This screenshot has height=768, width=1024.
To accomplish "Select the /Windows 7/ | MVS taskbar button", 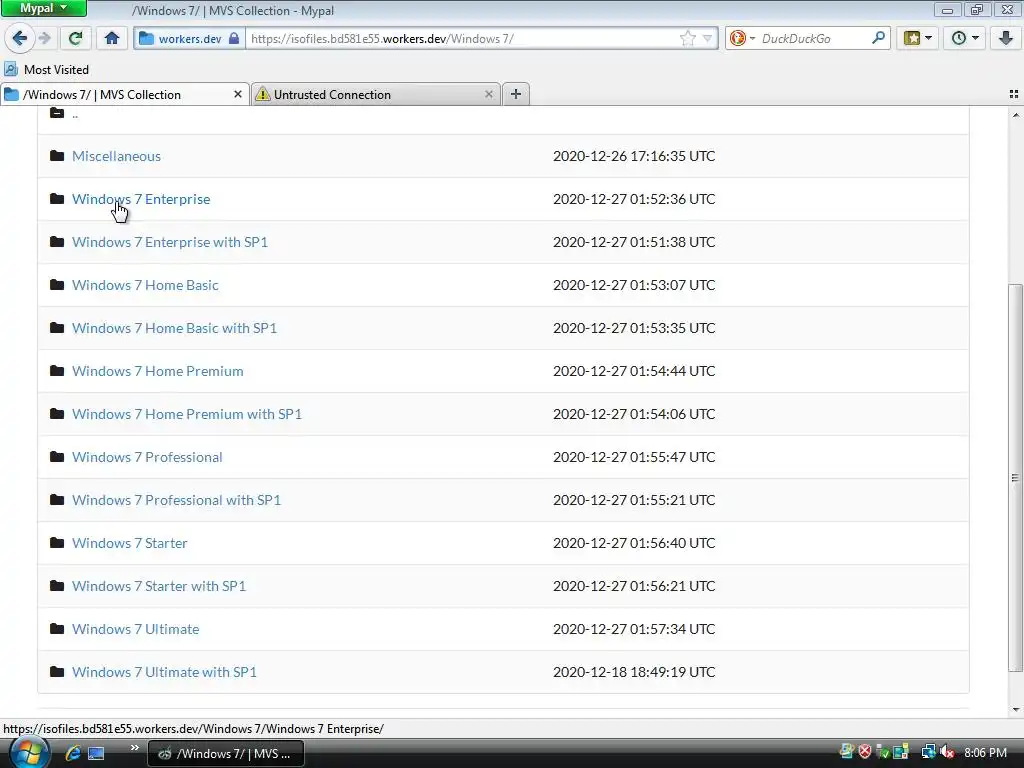I will (x=226, y=754).
